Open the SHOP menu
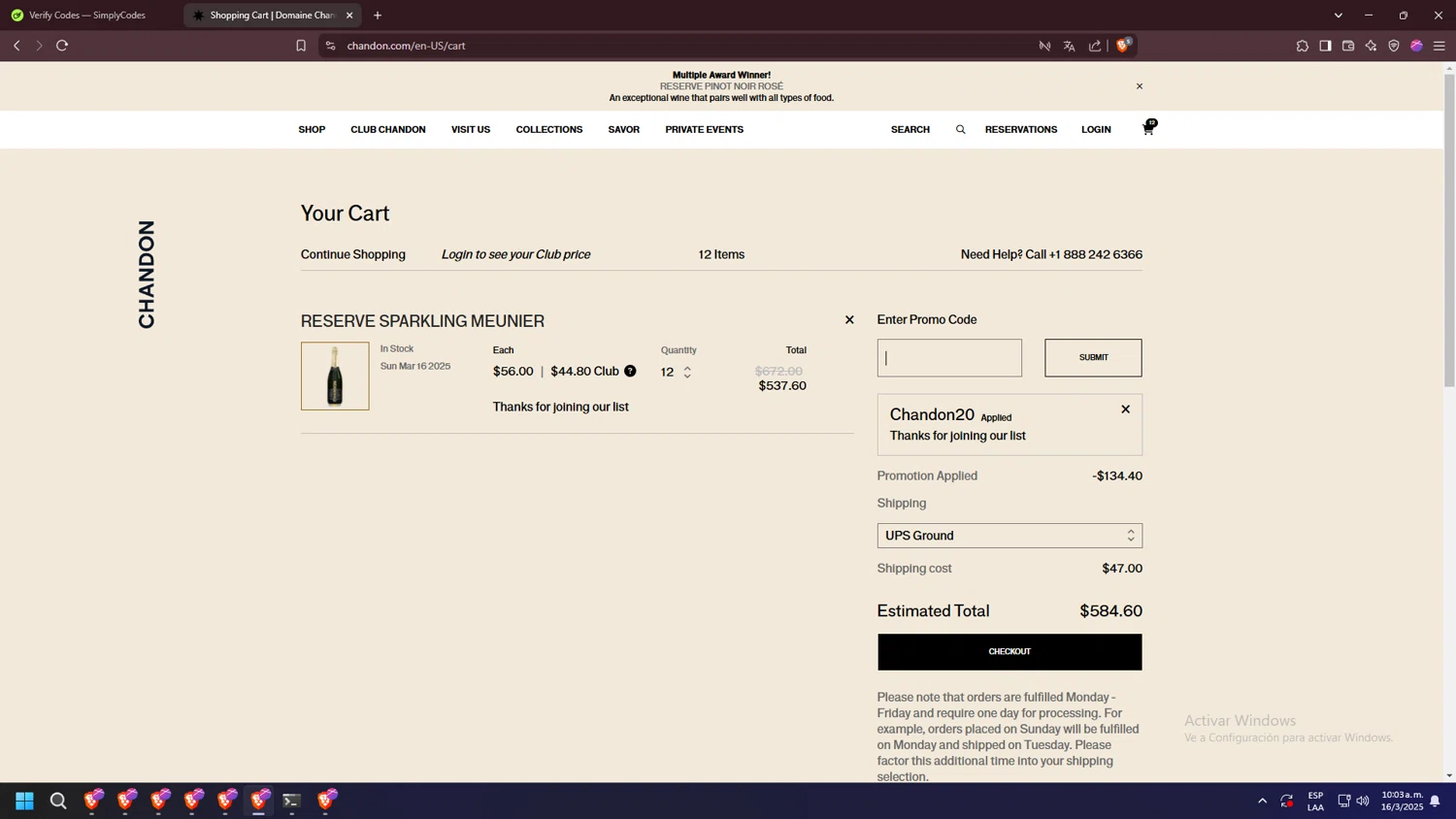1456x819 pixels. coord(312,129)
